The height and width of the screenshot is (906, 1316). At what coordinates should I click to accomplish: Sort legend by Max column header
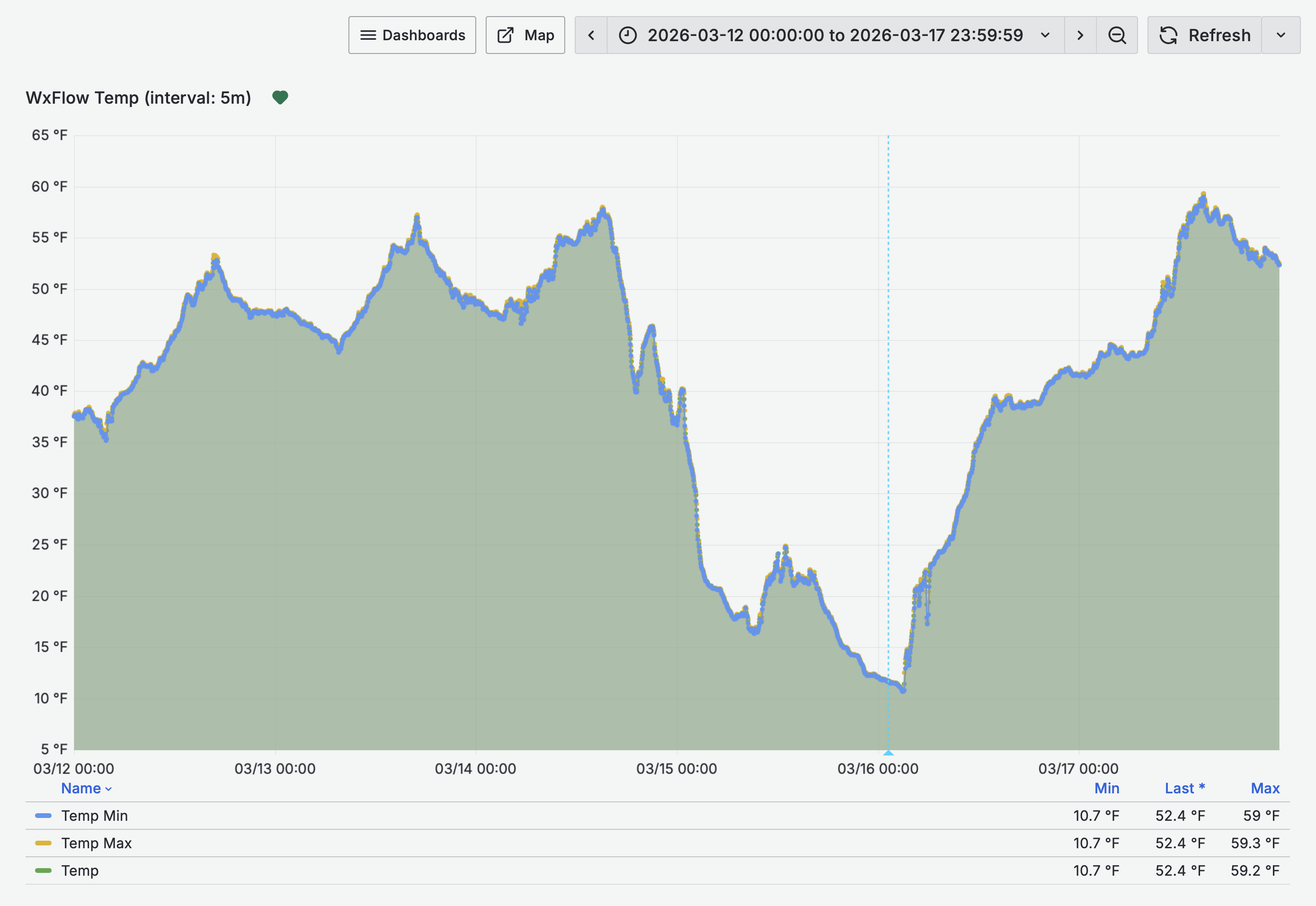pyautogui.click(x=1265, y=789)
